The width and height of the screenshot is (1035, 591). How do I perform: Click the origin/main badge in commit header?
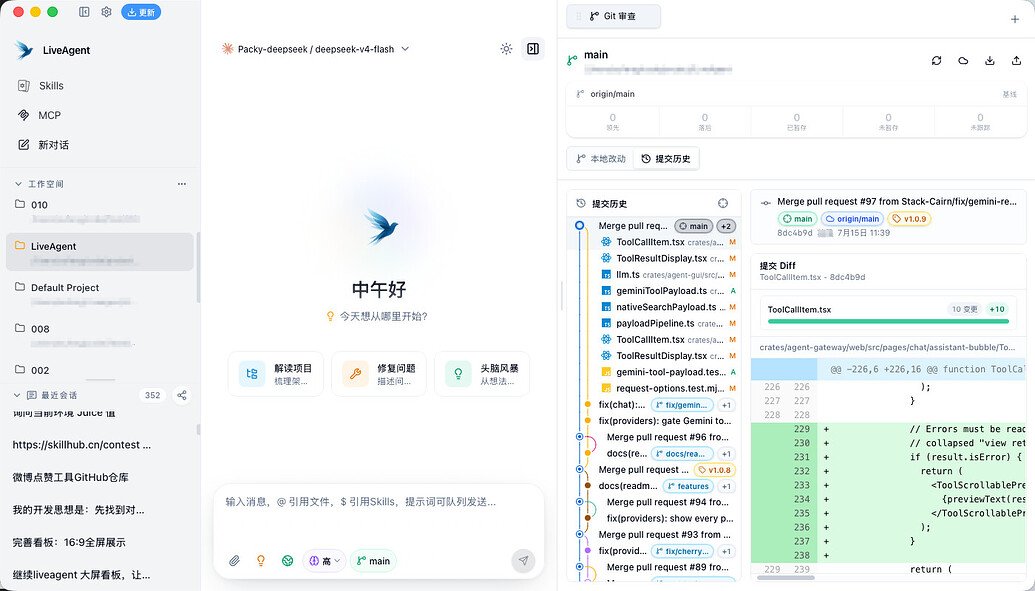click(x=852, y=219)
